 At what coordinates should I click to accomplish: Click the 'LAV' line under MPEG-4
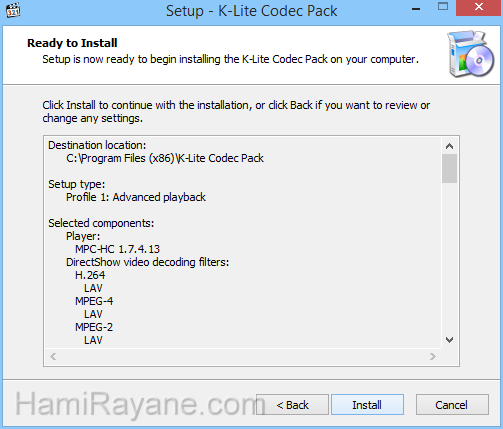click(x=93, y=314)
